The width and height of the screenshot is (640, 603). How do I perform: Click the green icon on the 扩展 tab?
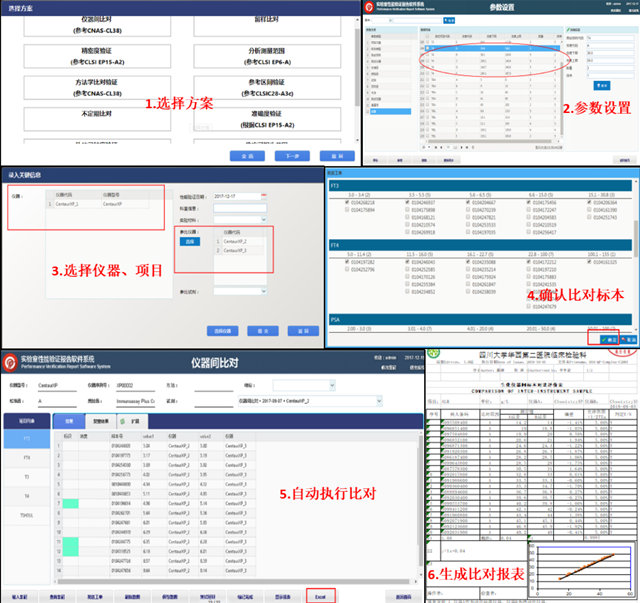122,421
